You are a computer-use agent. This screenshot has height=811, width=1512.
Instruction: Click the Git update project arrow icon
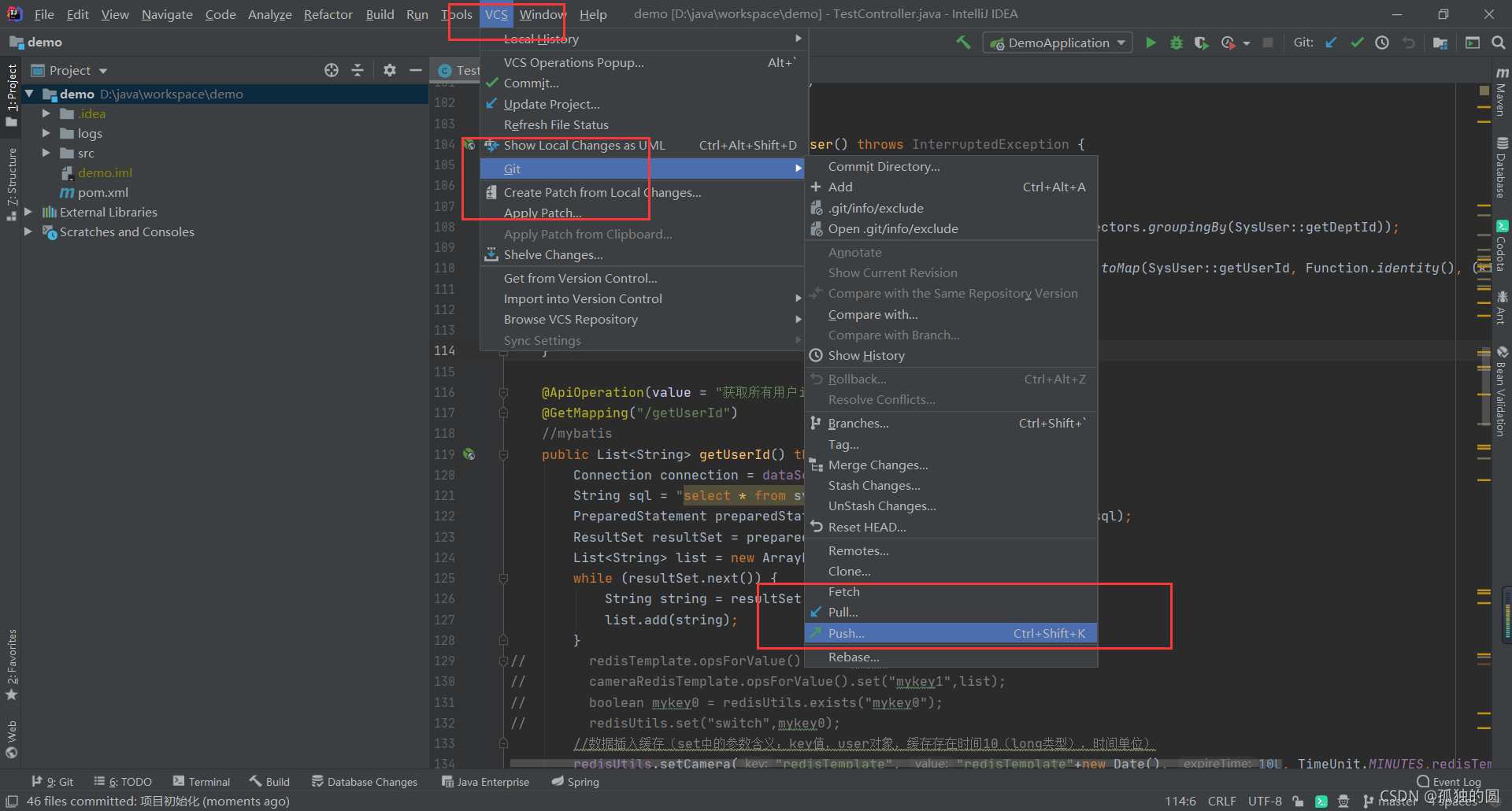[1331, 43]
